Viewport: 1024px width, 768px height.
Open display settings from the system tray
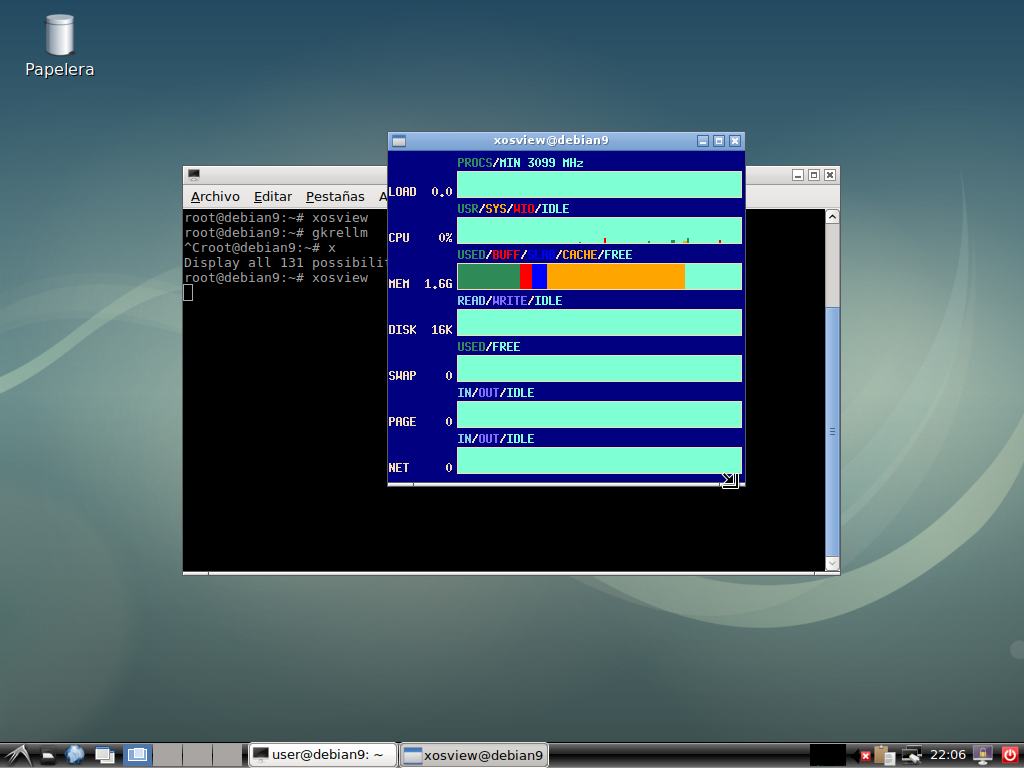tap(911, 755)
